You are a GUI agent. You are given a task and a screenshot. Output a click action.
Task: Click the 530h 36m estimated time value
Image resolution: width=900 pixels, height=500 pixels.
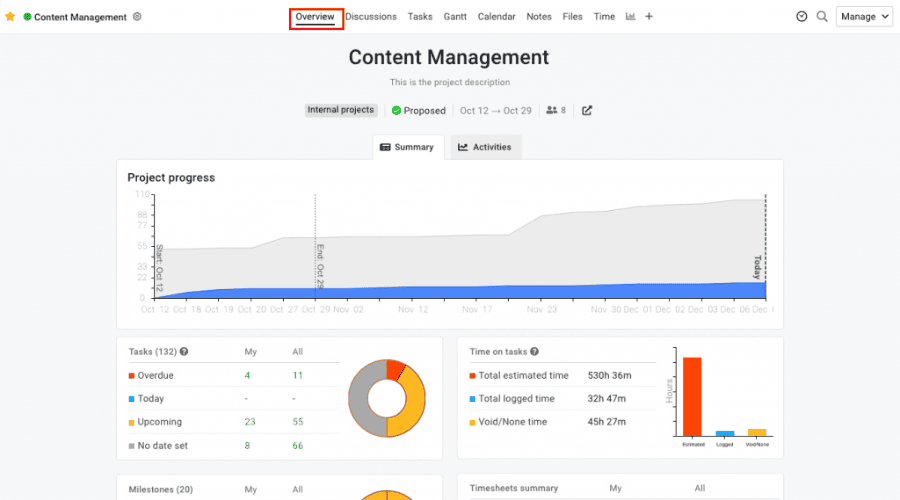609,375
